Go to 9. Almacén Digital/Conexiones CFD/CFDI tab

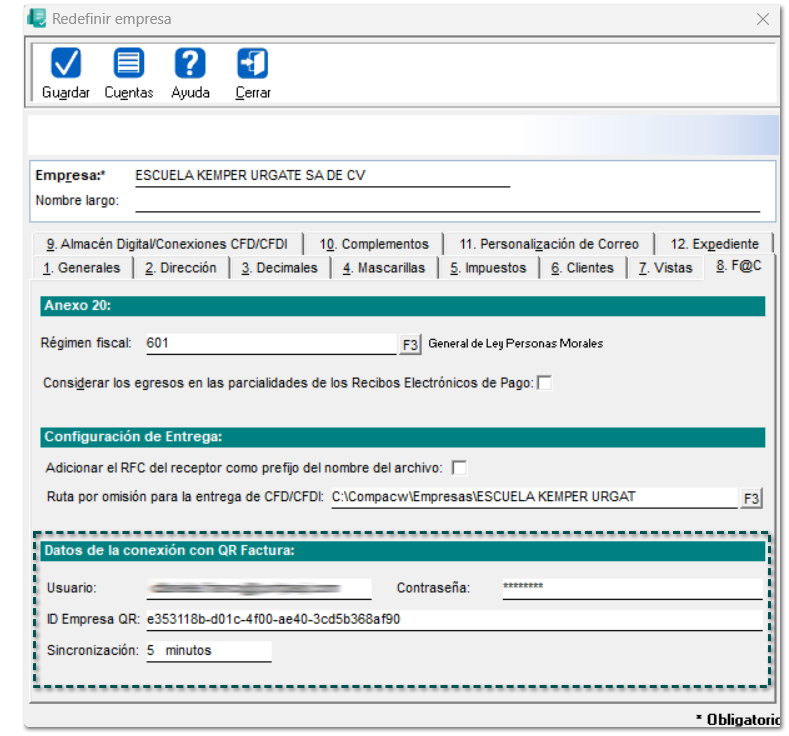point(166,244)
